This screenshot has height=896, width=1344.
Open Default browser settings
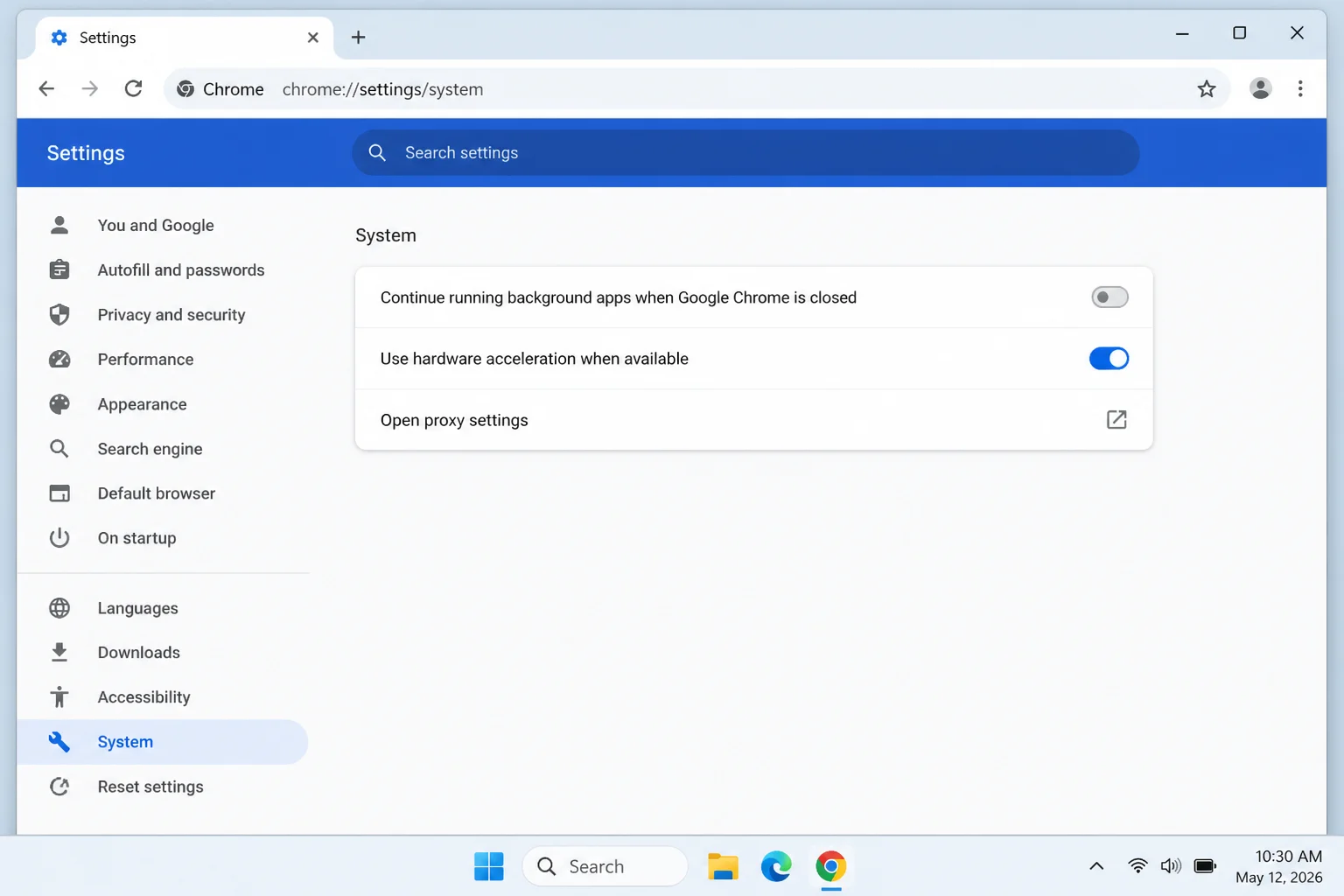163,493
